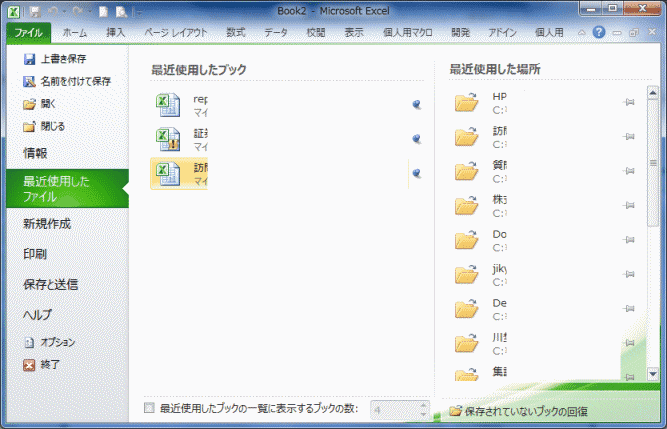
Task: Open the 開発 tab
Action: tap(461, 33)
